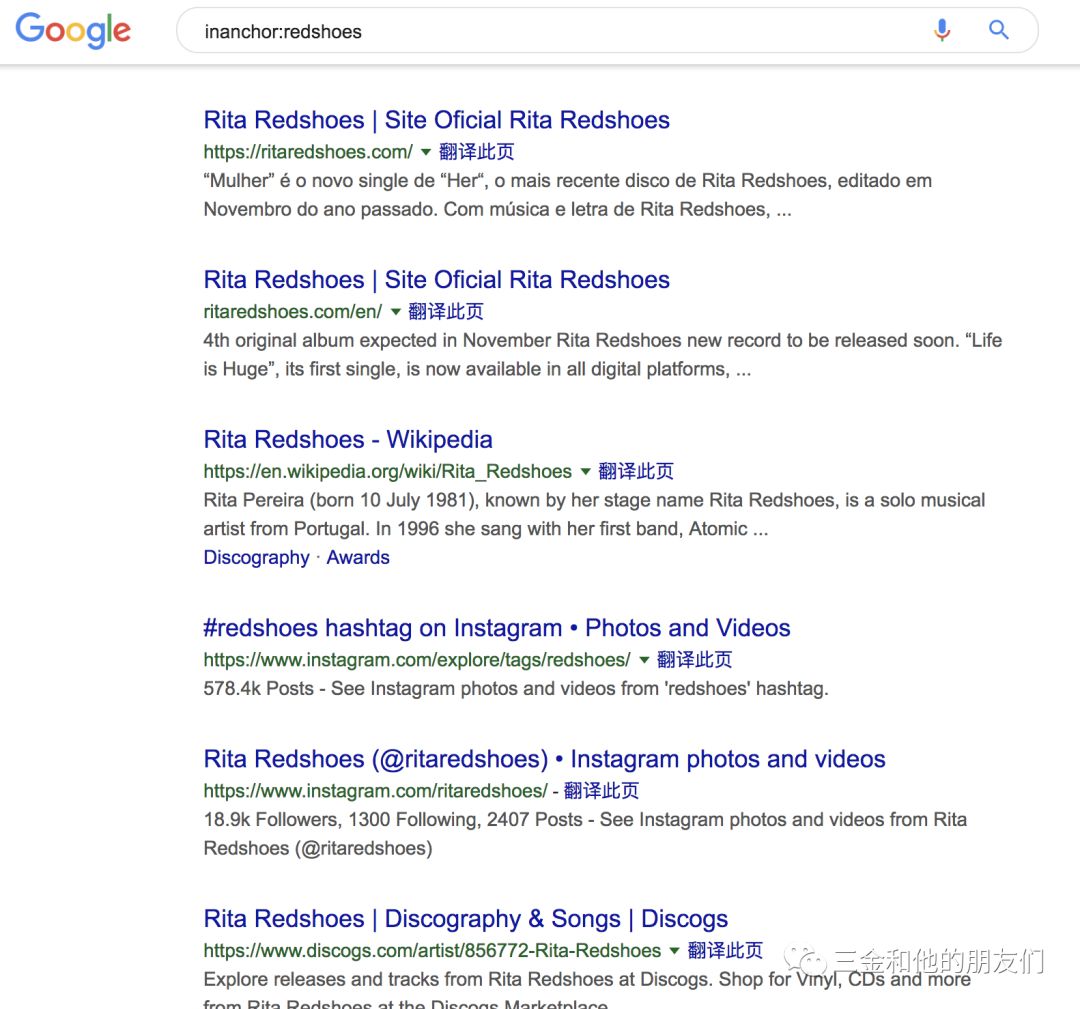This screenshot has width=1080, height=1009.
Task: Open the first Rita Redshoes Site Oficial result
Action: click(x=437, y=120)
